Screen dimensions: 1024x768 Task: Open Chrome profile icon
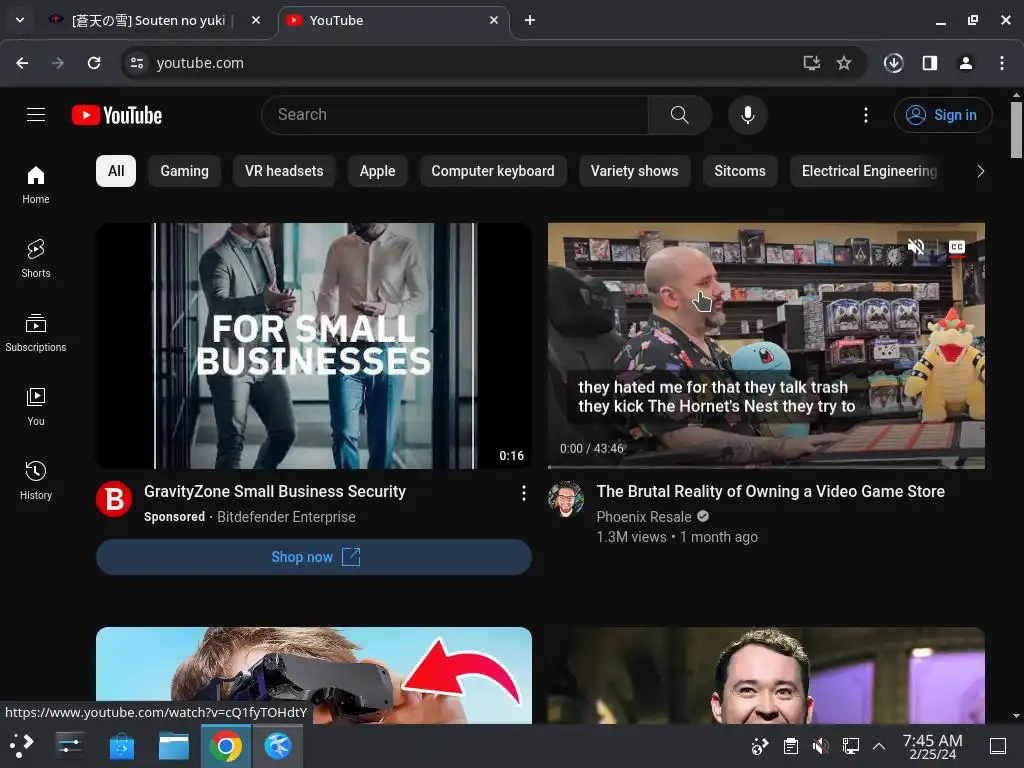[x=966, y=63]
